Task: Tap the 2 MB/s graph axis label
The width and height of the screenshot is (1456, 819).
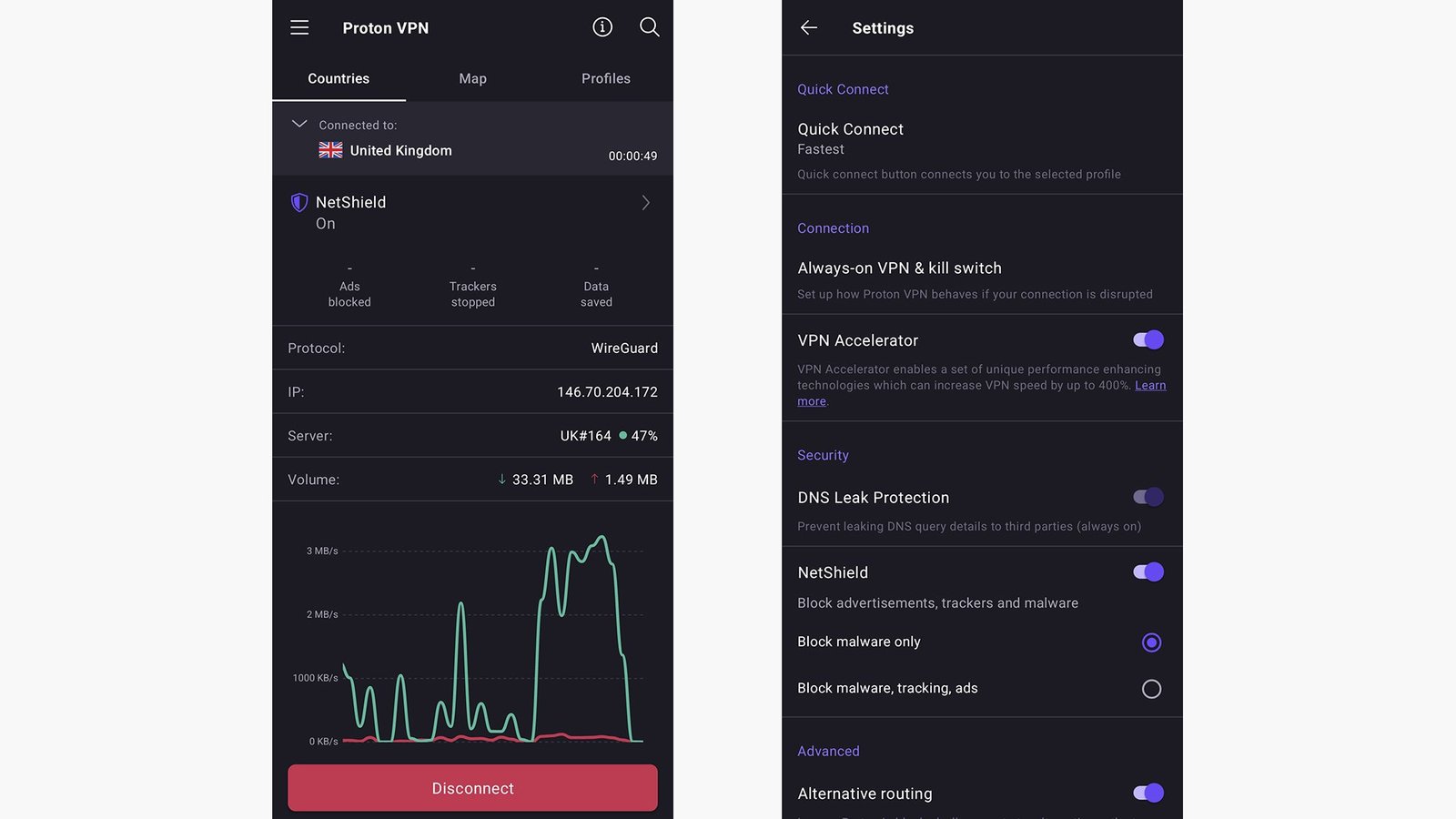Action: click(322, 614)
